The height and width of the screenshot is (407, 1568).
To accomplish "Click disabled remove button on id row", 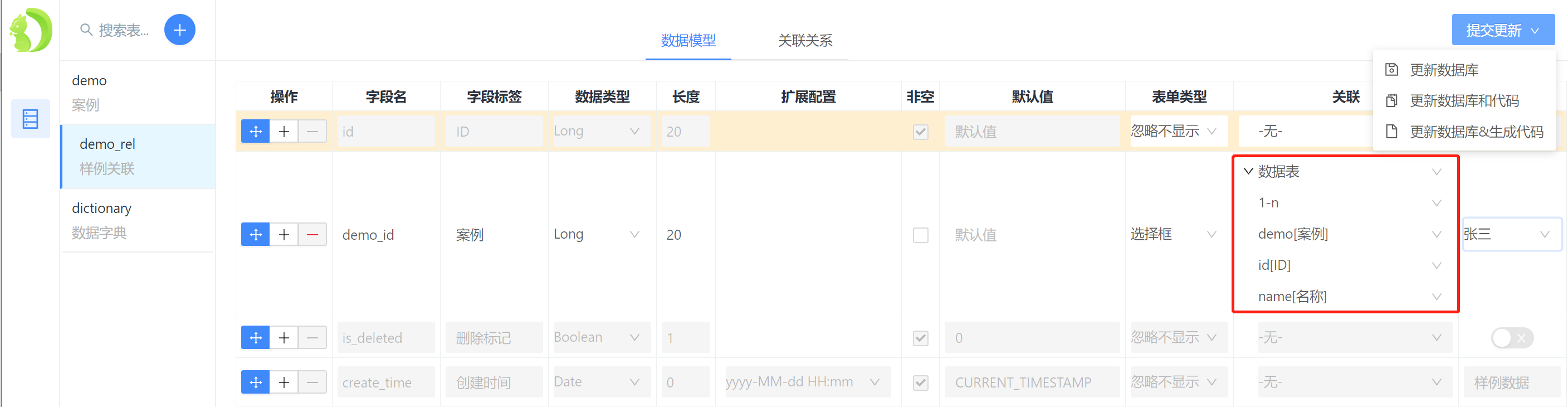I will [x=312, y=131].
